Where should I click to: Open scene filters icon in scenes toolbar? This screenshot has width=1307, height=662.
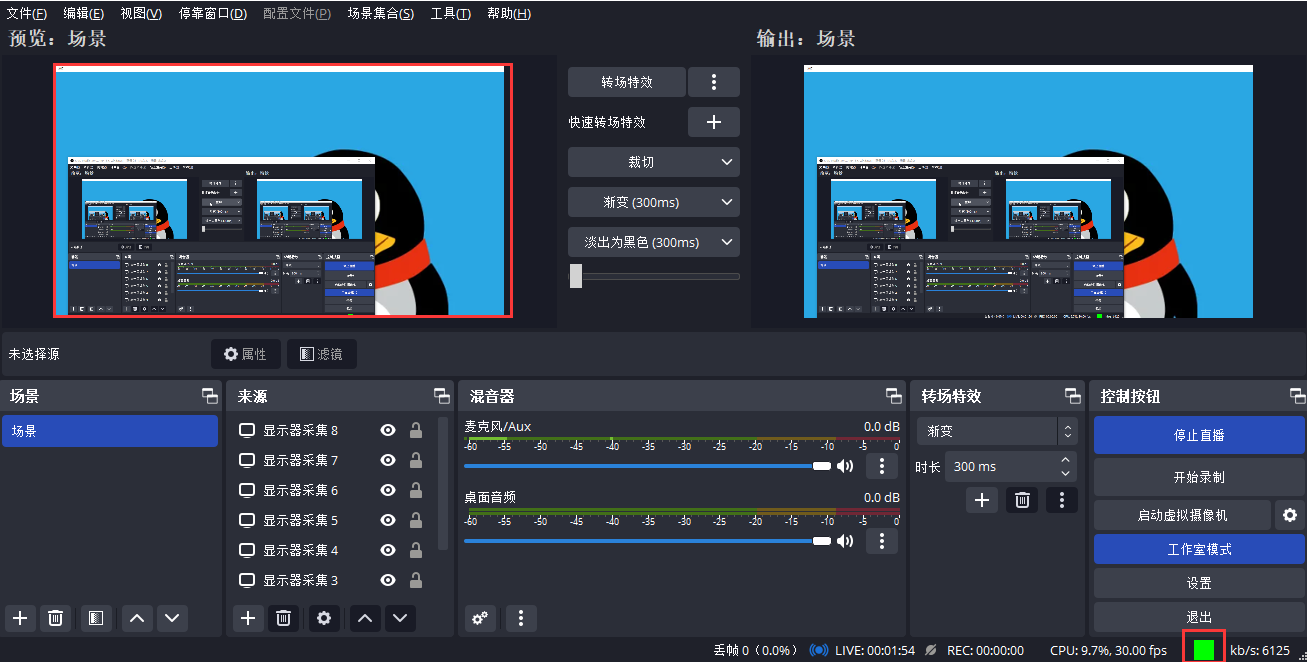click(x=95, y=618)
